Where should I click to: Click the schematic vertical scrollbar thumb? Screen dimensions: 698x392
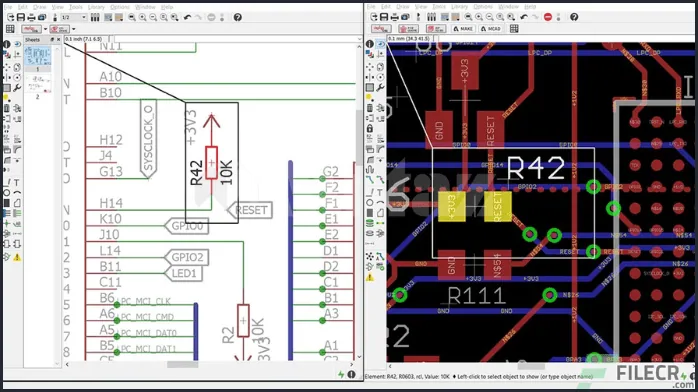(359, 137)
